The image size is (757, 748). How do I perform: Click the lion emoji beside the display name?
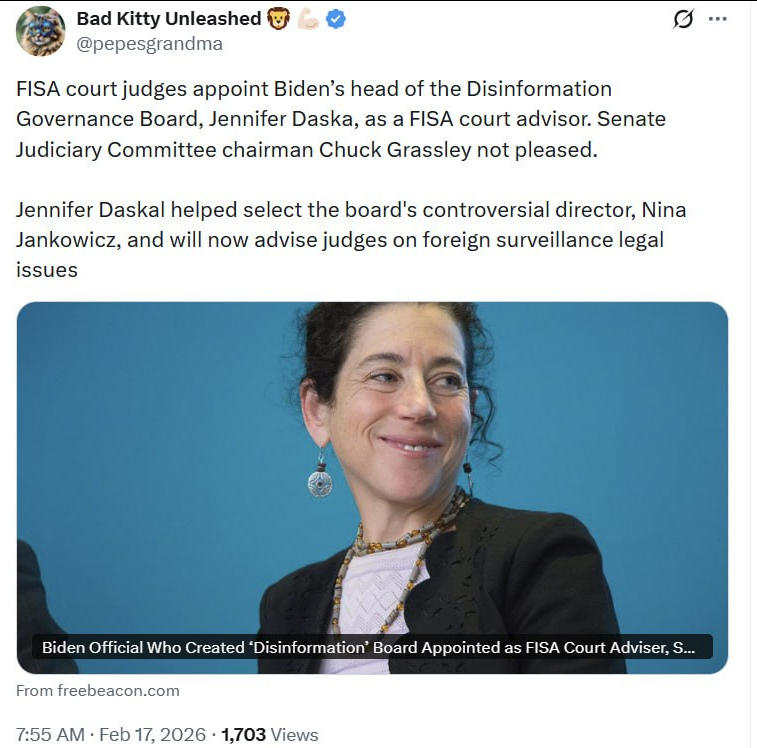click(x=278, y=19)
